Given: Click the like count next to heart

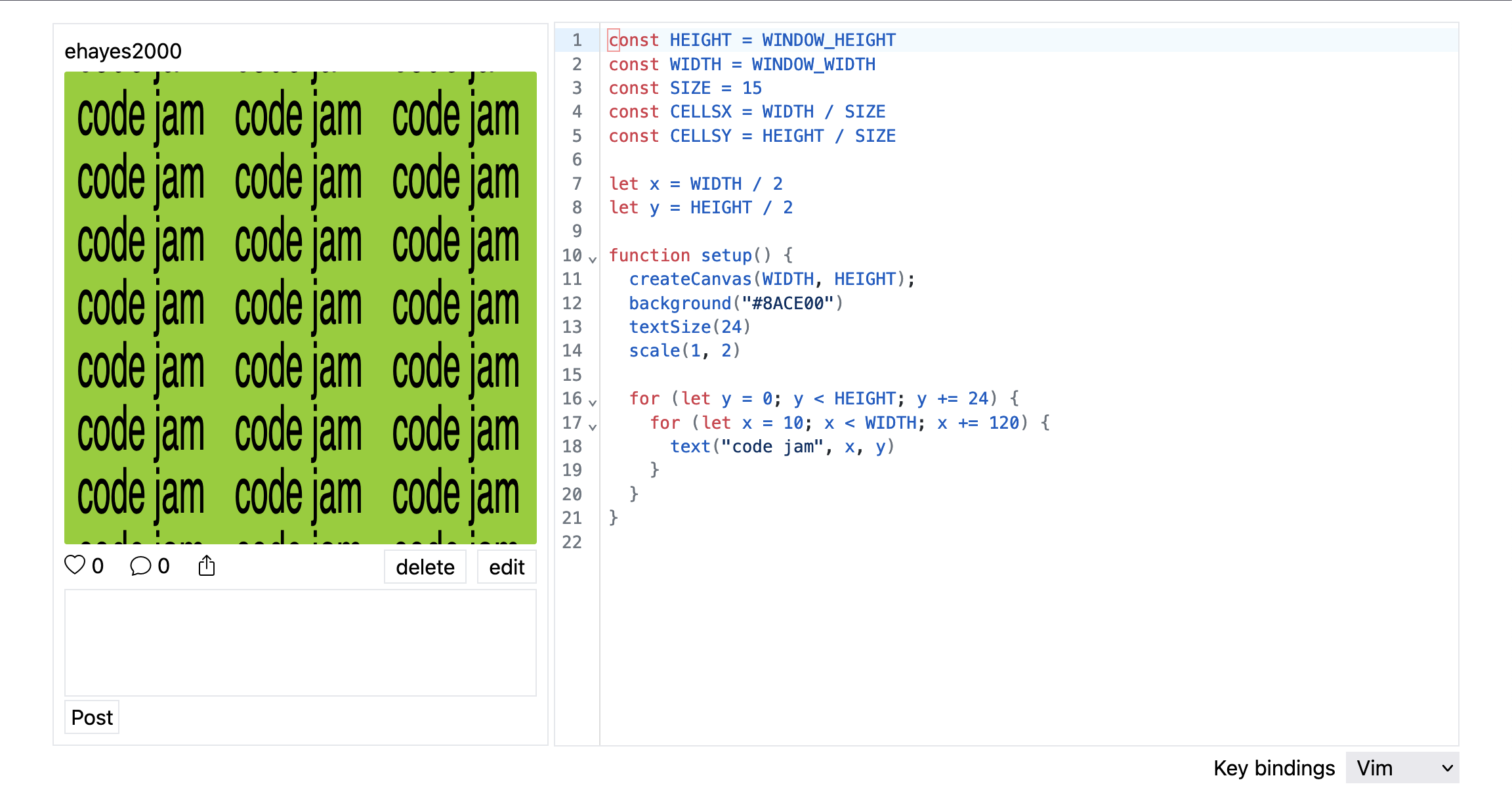Looking at the screenshot, I should tap(98, 566).
